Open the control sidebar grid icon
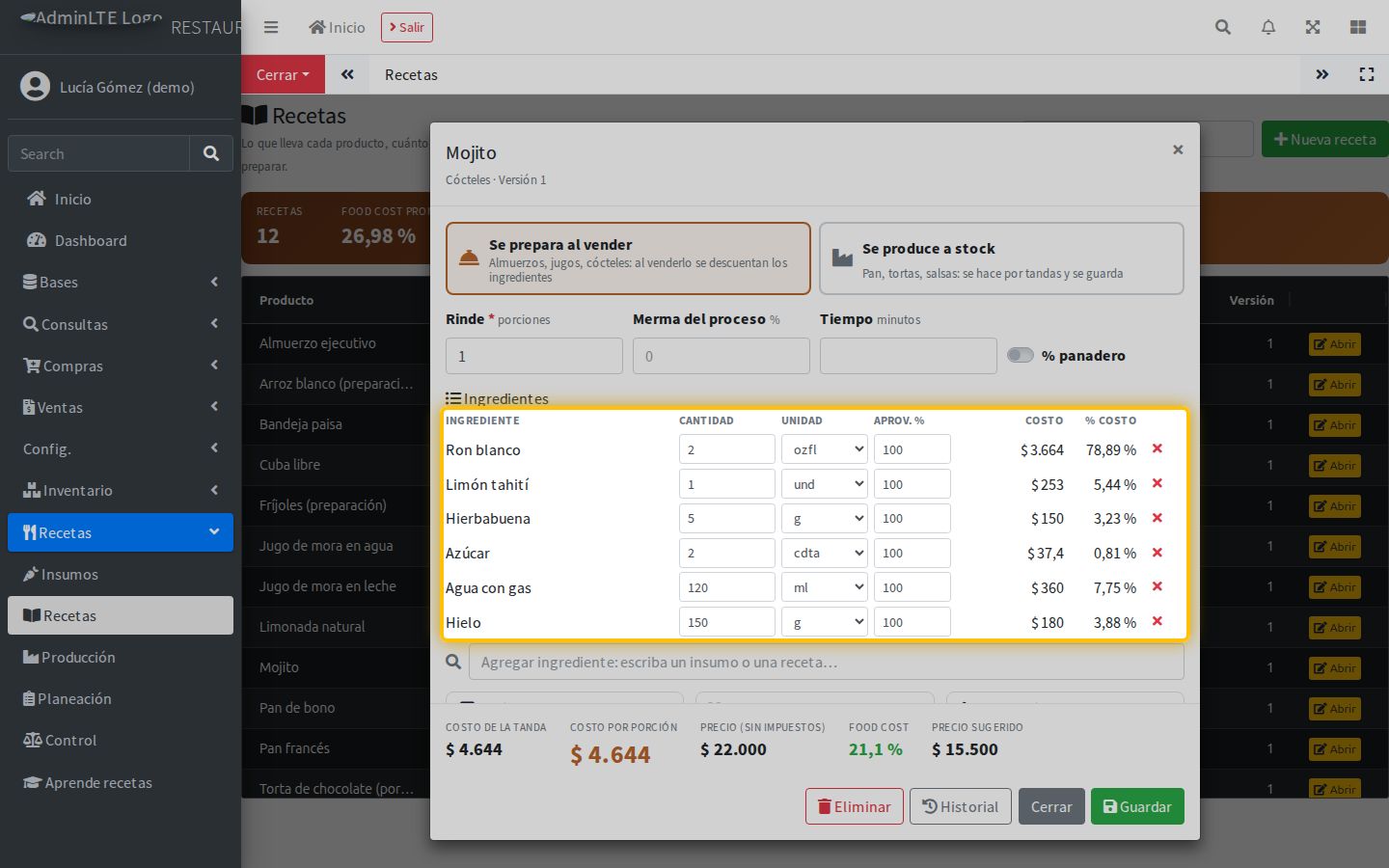 (1358, 27)
